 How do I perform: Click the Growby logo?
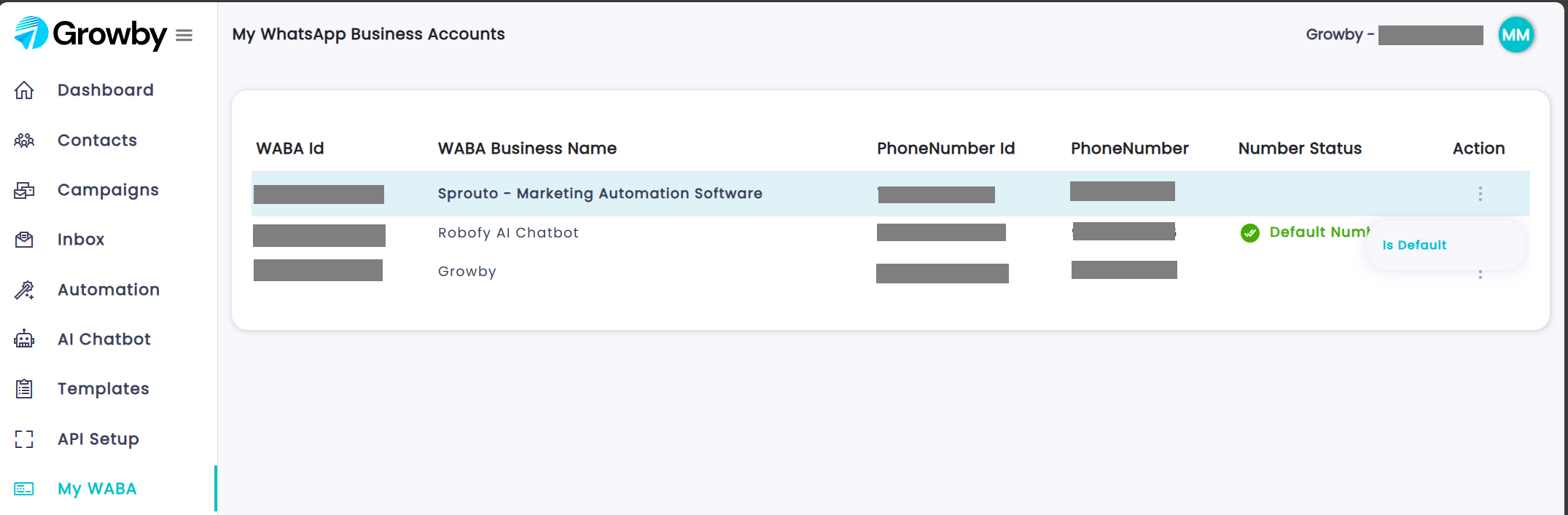(90, 34)
